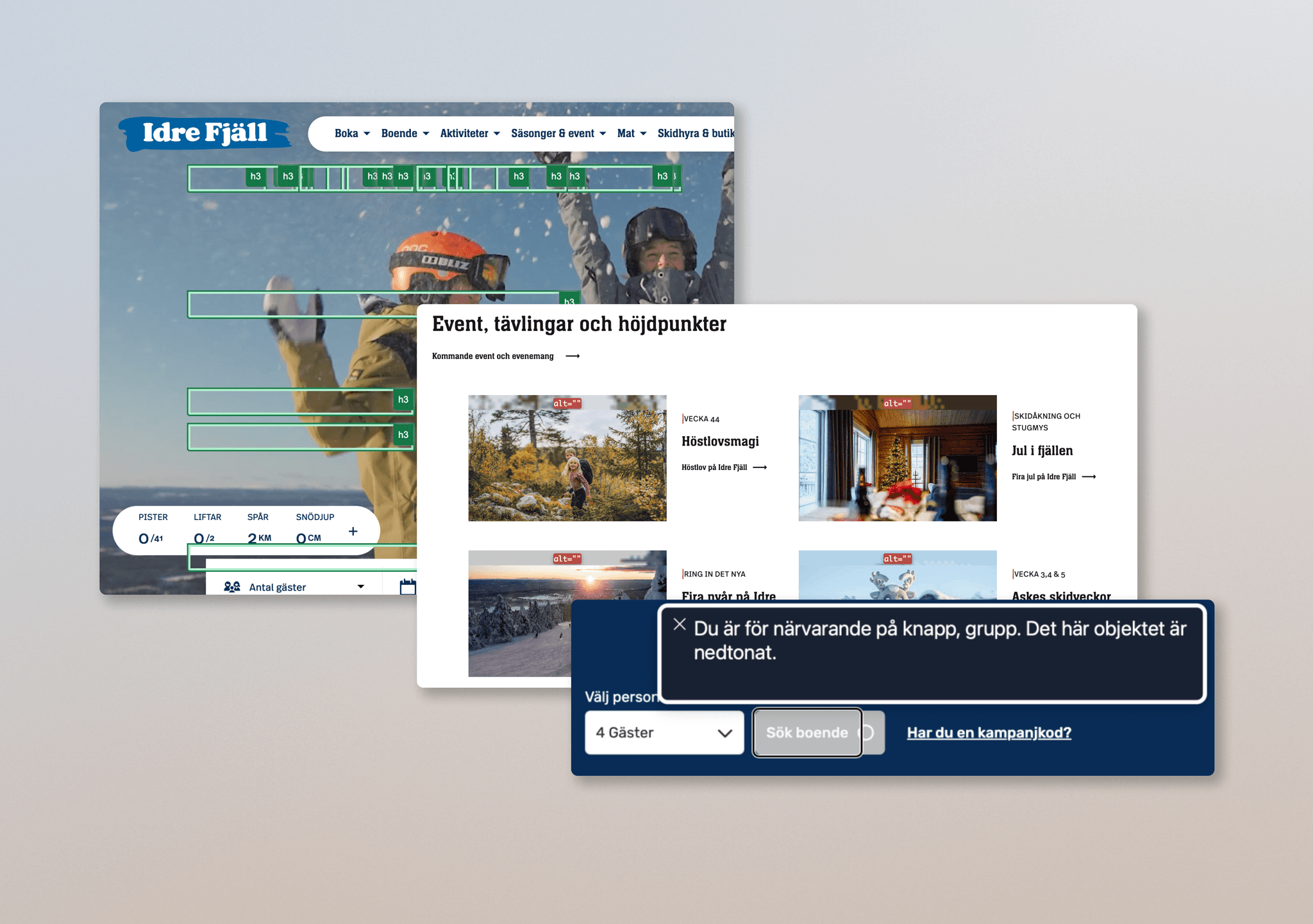This screenshot has height=924, width=1313.
Task: Click the SNÖDJUP 0 CM status
Action: point(315,530)
